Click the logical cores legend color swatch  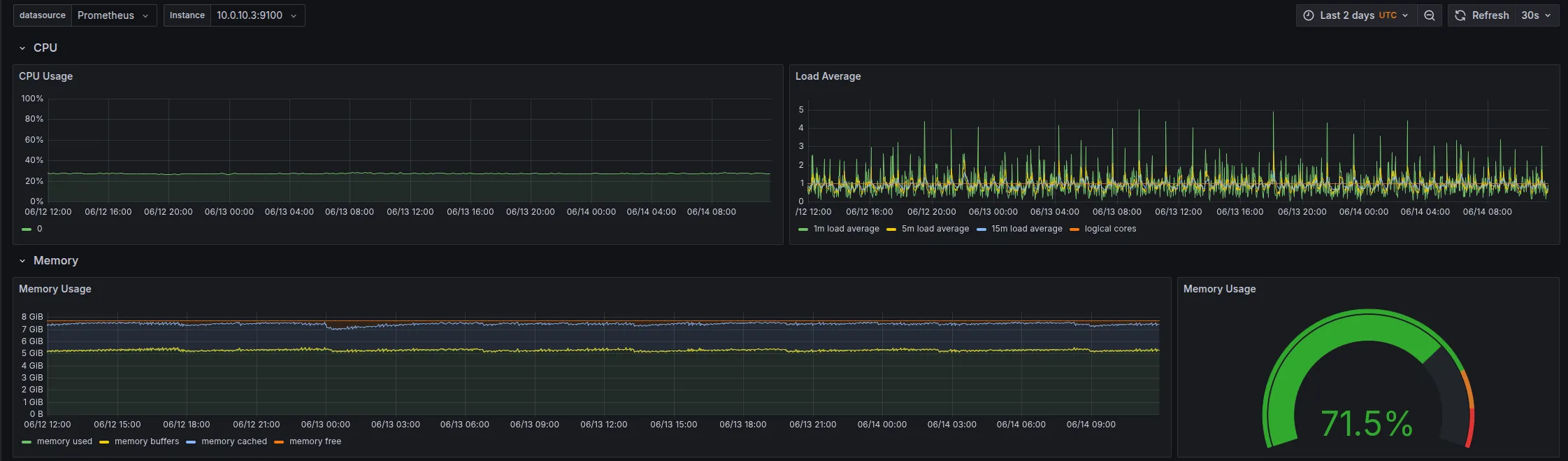[1074, 229]
